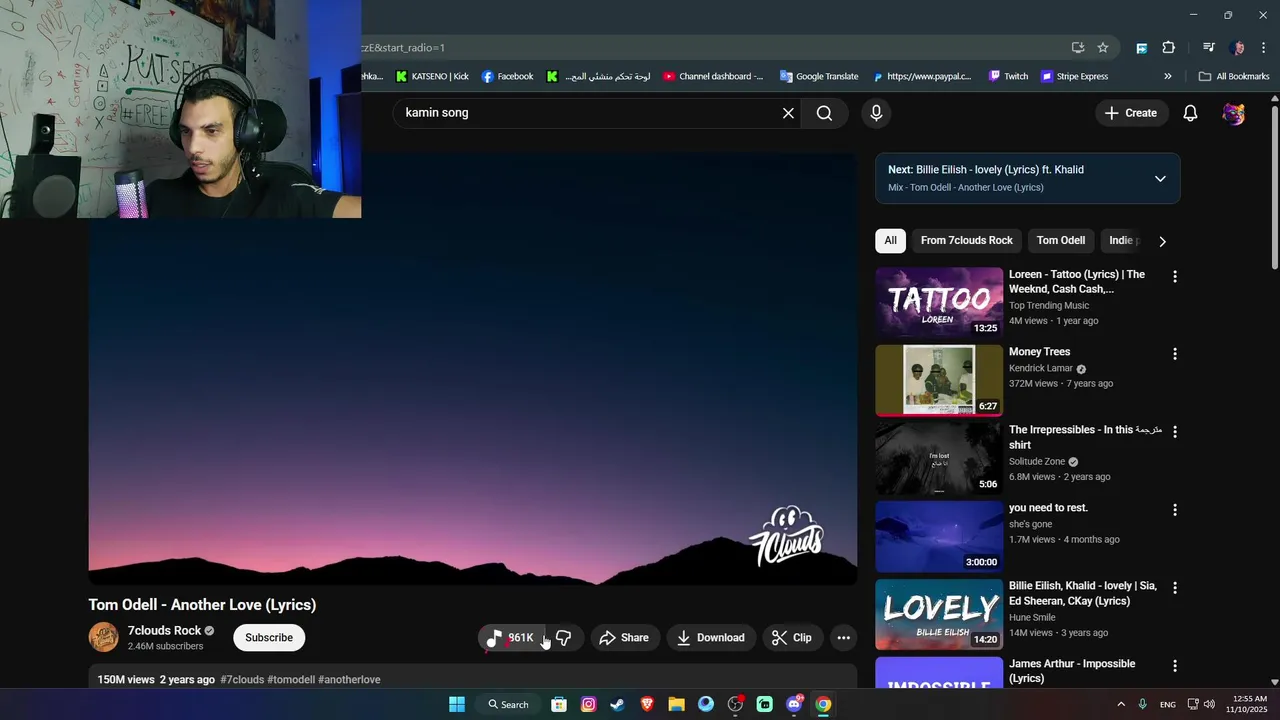Open the KATSENO | Kick bookmark
Image resolution: width=1280 pixels, height=720 pixels.
pyautogui.click(x=432, y=76)
